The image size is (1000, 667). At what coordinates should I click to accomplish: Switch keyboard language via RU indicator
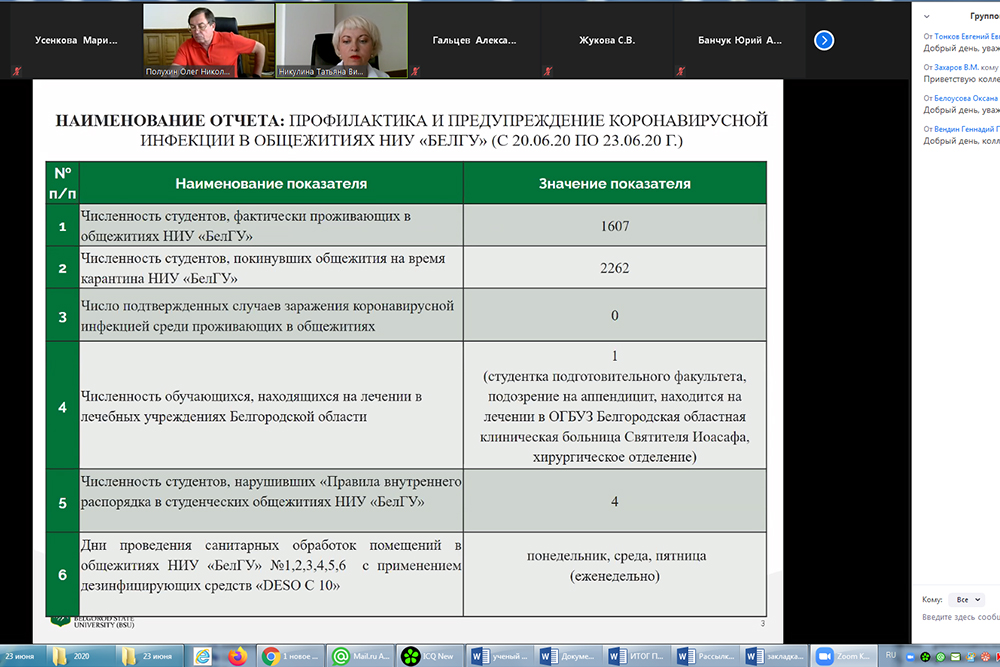(x=891, y=656)
